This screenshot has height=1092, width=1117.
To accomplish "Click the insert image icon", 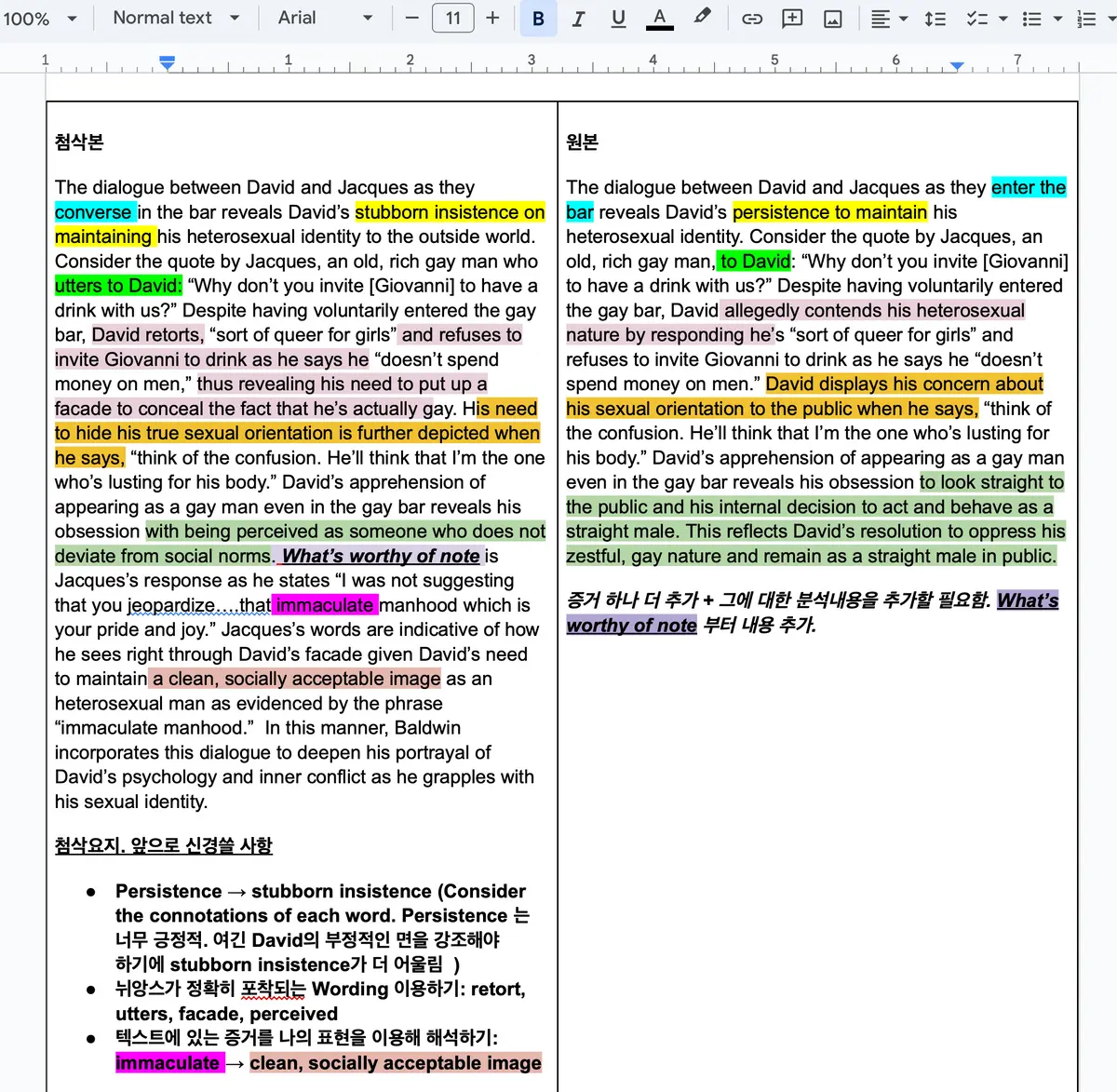I will point(833,19).
